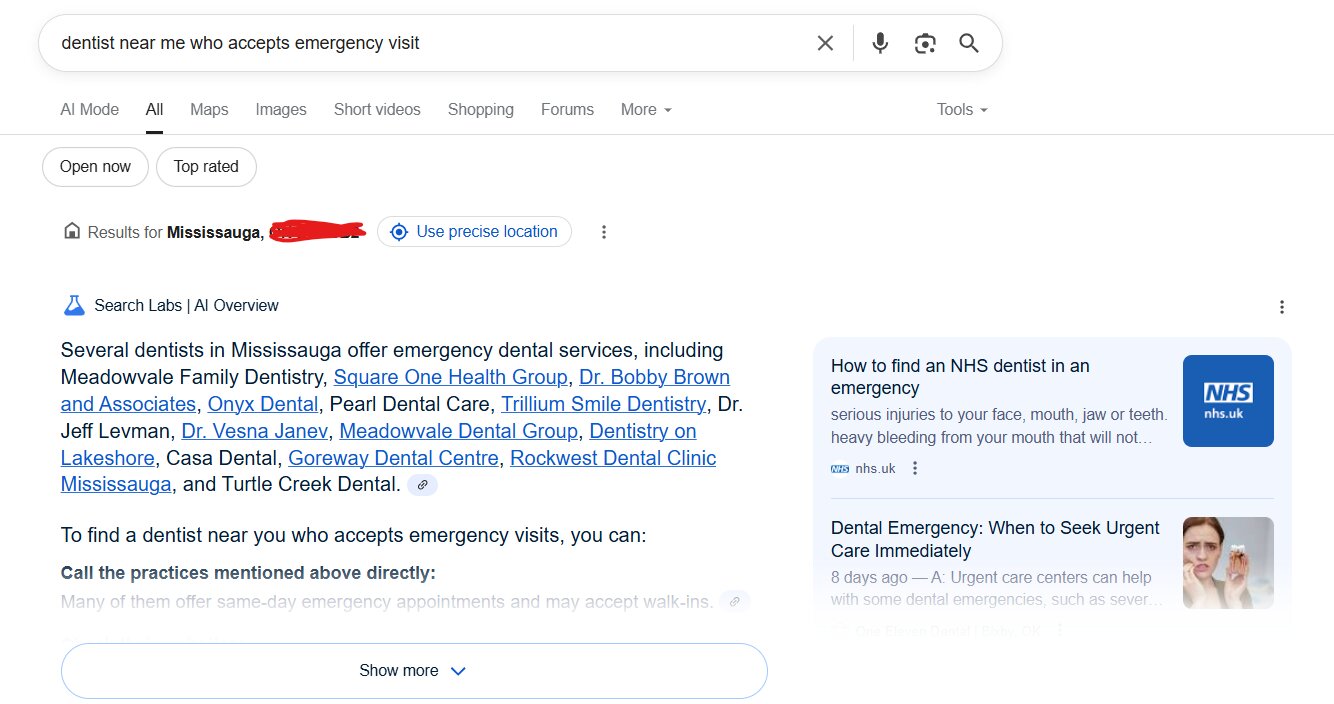
Task: Open the NHS thumbnail image
Action: click(x=1228, y=401)
